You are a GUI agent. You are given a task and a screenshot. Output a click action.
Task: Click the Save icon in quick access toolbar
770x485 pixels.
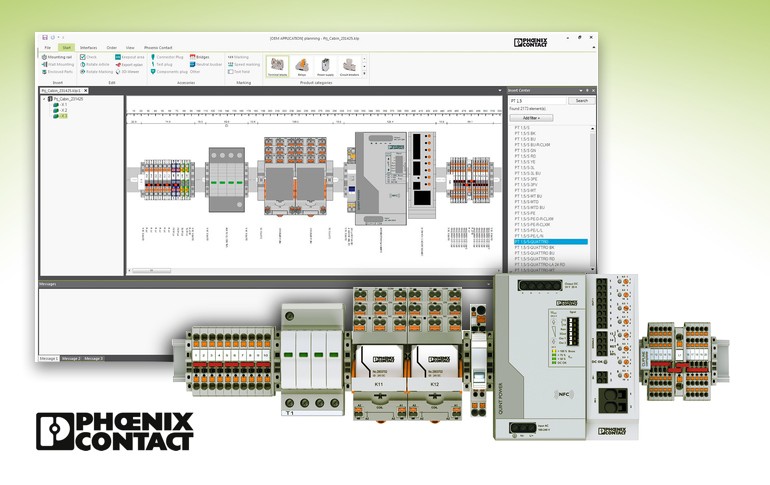(45, 37)
